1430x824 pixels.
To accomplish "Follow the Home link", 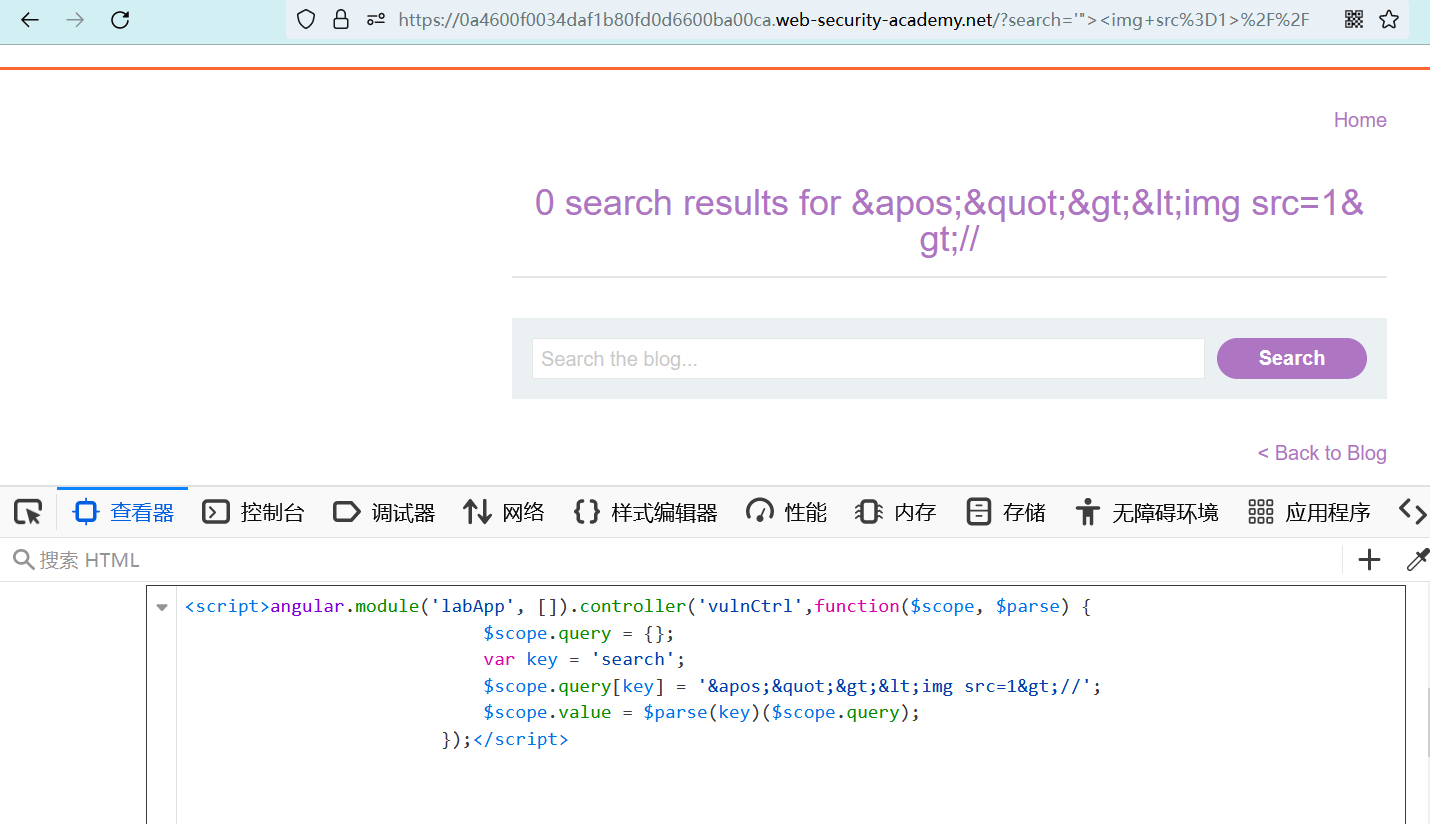I will (x=1359, y=120).
